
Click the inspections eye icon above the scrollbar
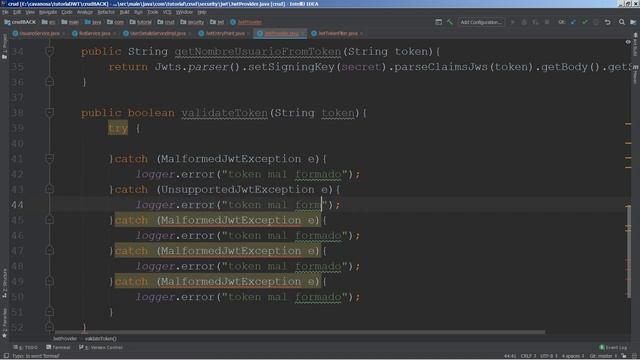tap(628, 42)
